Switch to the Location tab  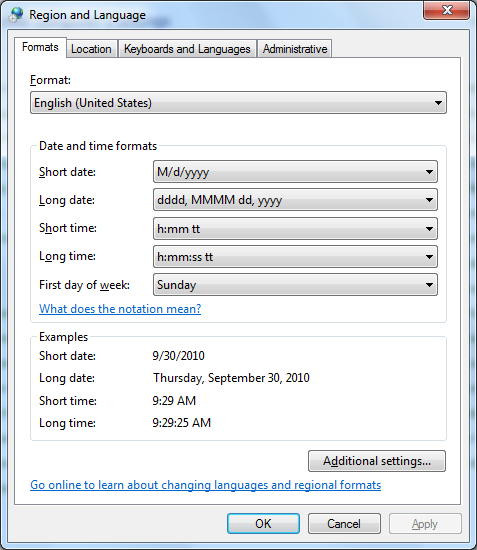pos(91,49)
